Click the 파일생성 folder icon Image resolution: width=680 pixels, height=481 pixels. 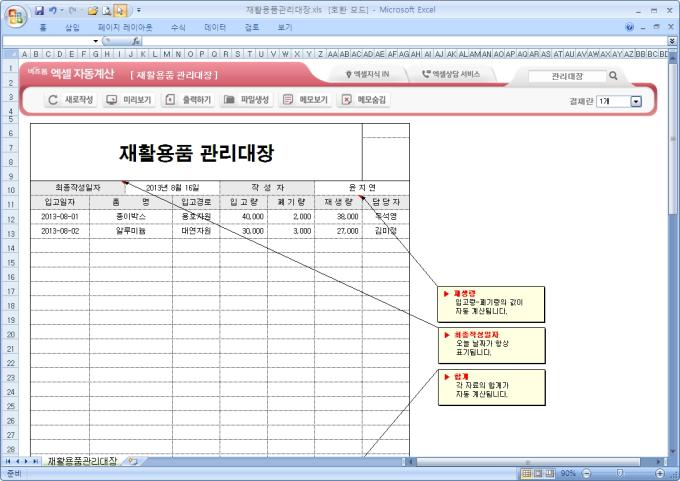click(x=229, y=100)
